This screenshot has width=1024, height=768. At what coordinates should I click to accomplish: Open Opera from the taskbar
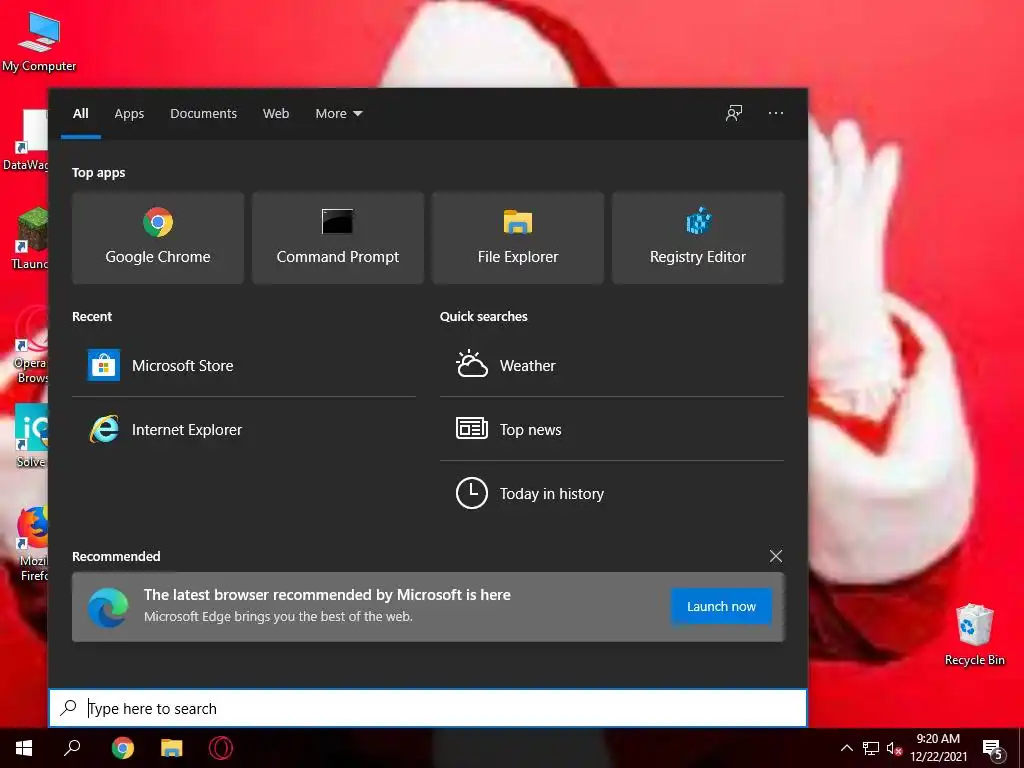[221, 748]
